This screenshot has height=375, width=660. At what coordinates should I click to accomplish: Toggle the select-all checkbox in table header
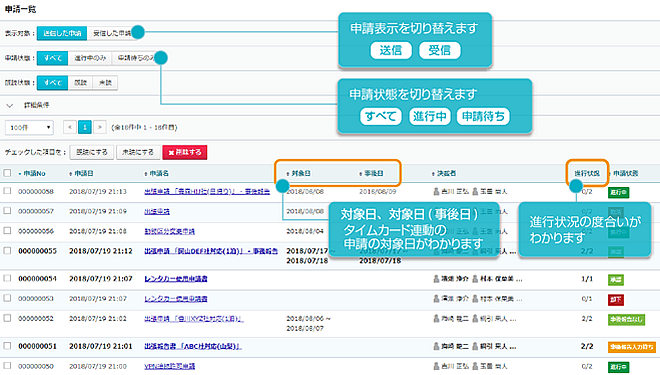[8, 173]
